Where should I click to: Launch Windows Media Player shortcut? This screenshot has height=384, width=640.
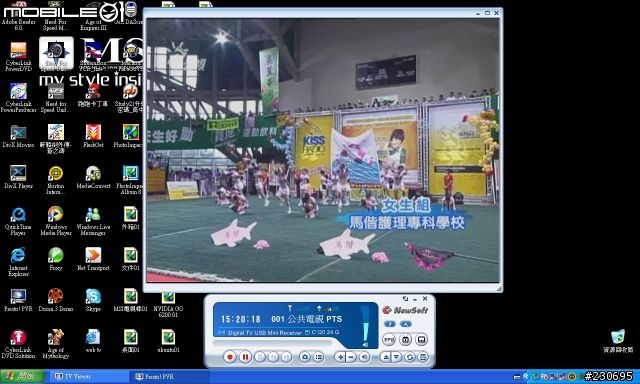click(x=56, y=222)
